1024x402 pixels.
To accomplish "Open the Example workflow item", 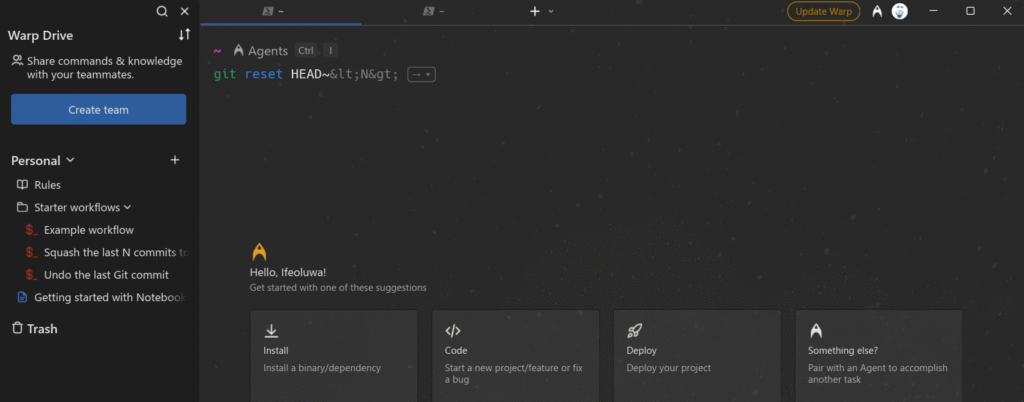I will (89, 230).
